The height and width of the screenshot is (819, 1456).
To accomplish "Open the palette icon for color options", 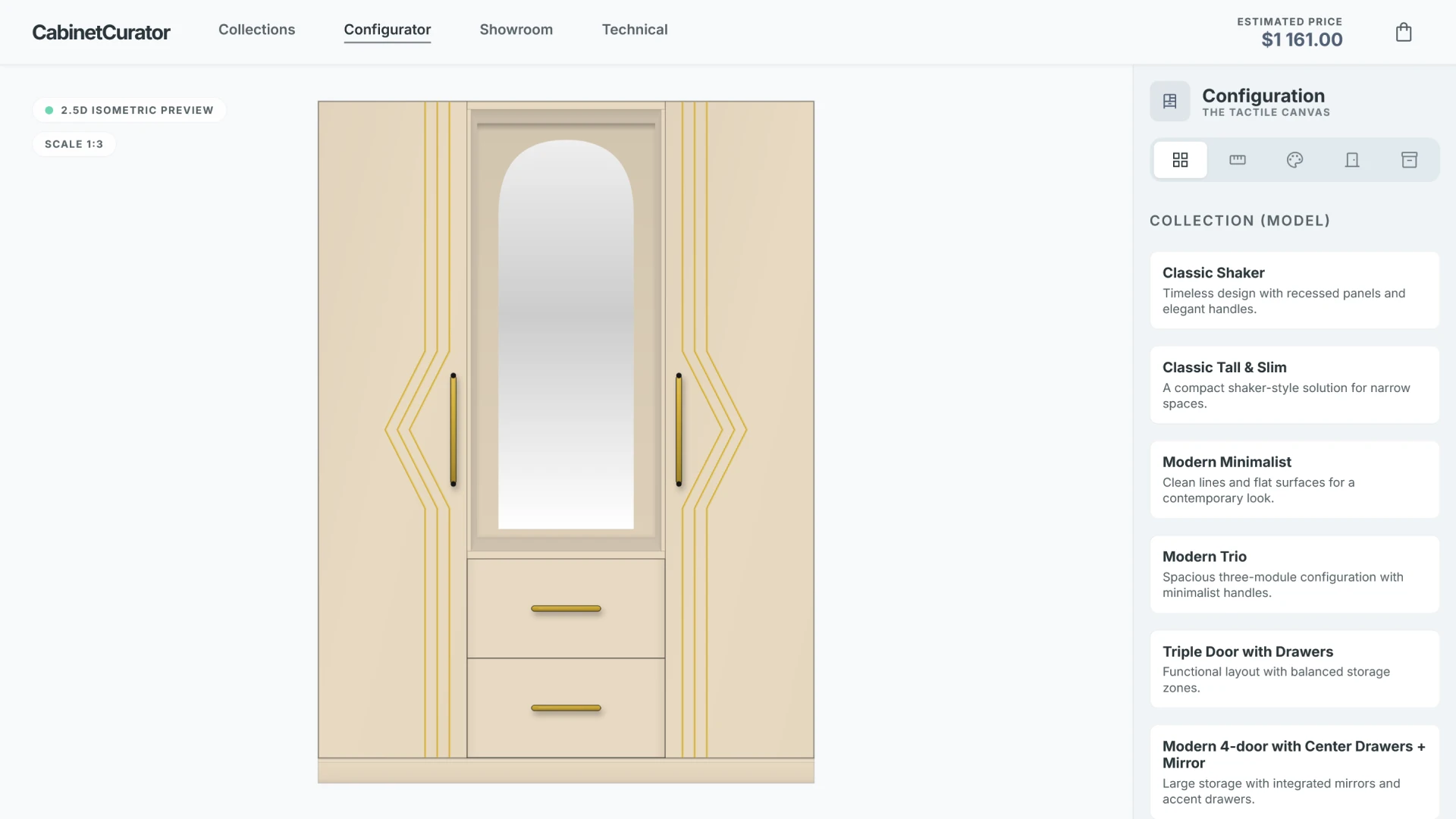I will [1294, 159].
